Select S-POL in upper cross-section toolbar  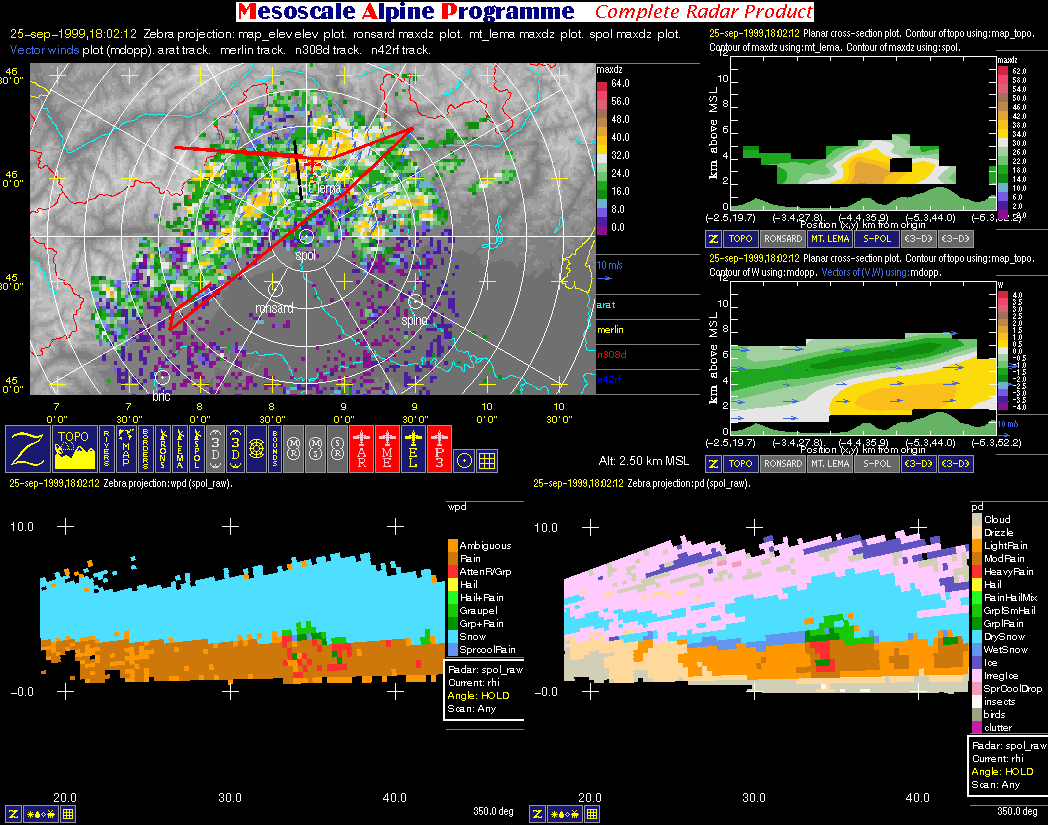[874, 240]
